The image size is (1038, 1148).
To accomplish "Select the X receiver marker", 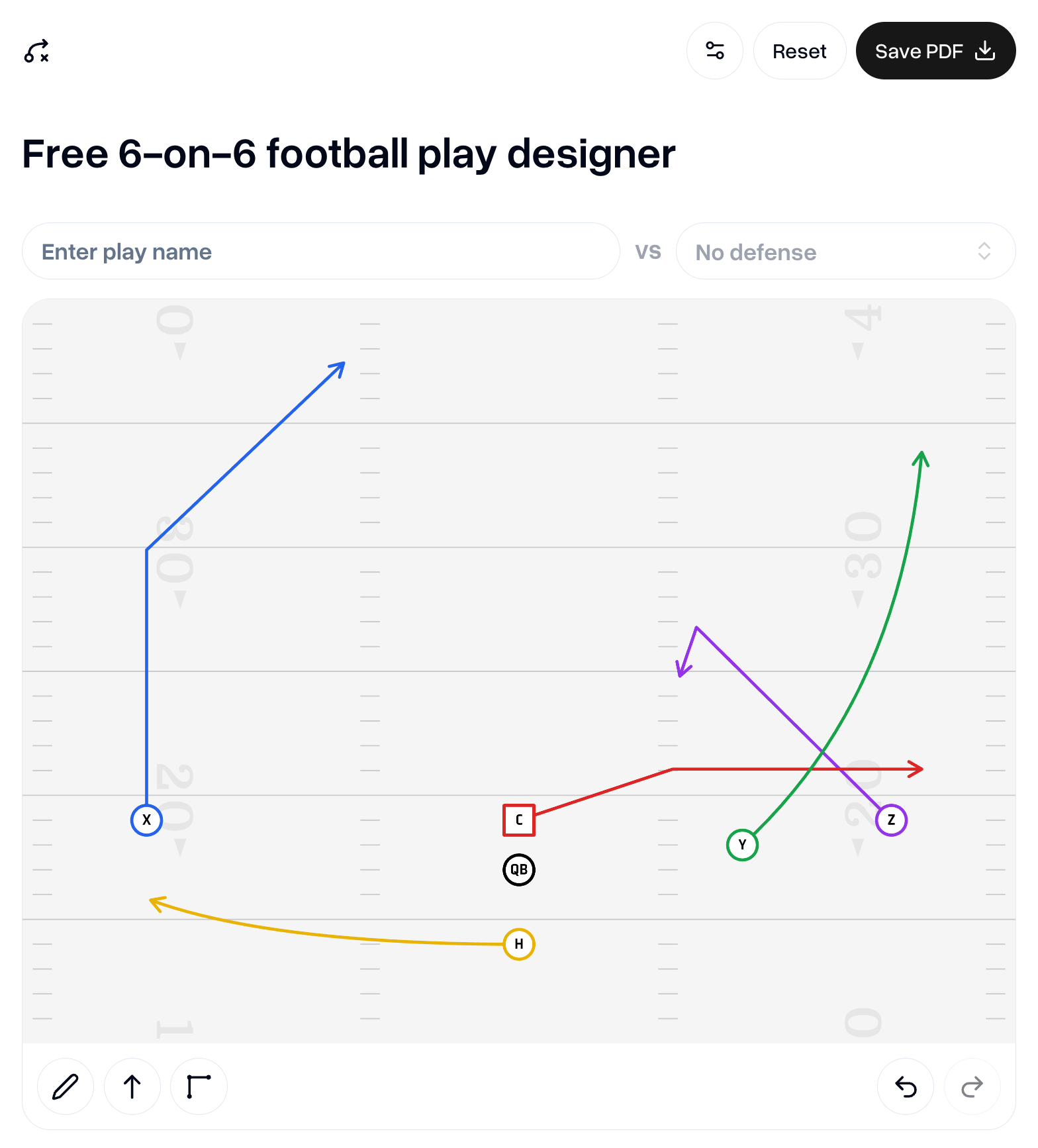I will (147, 819).
